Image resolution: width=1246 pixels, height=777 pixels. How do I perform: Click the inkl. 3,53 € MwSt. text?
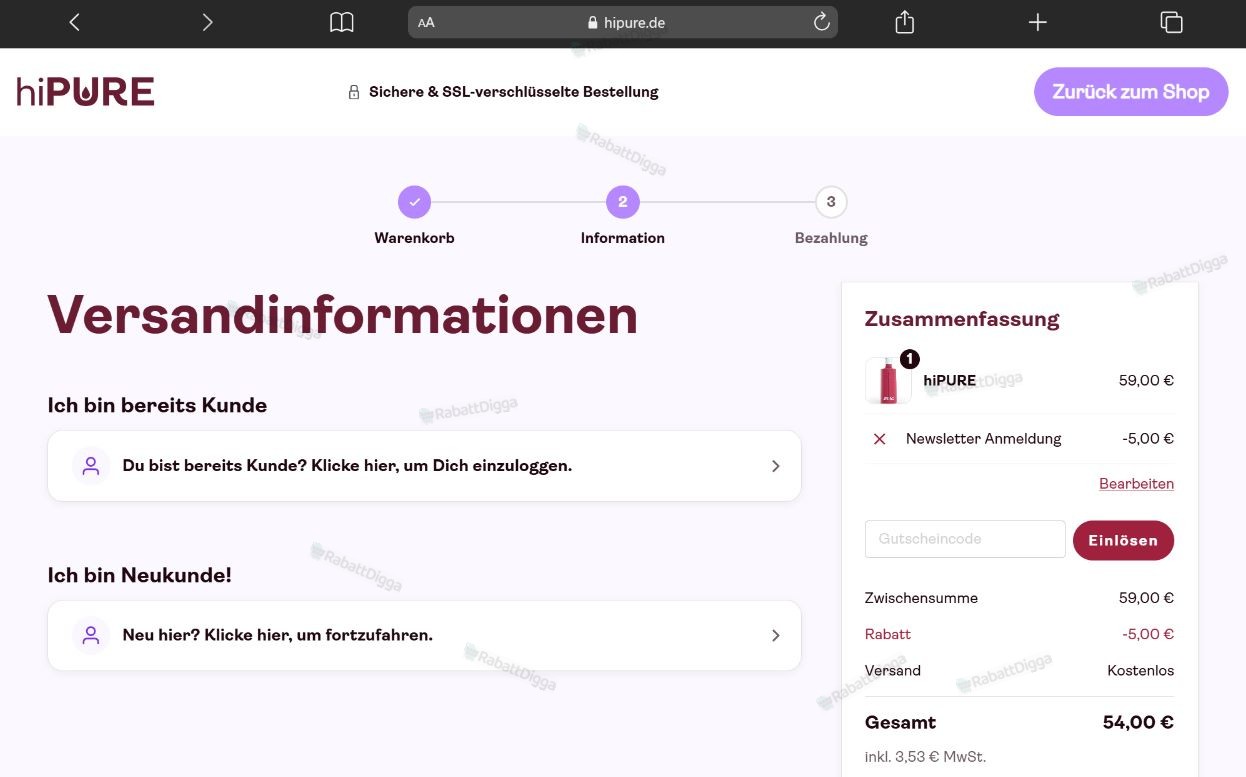pyautogui.click(x=925, y=757)
